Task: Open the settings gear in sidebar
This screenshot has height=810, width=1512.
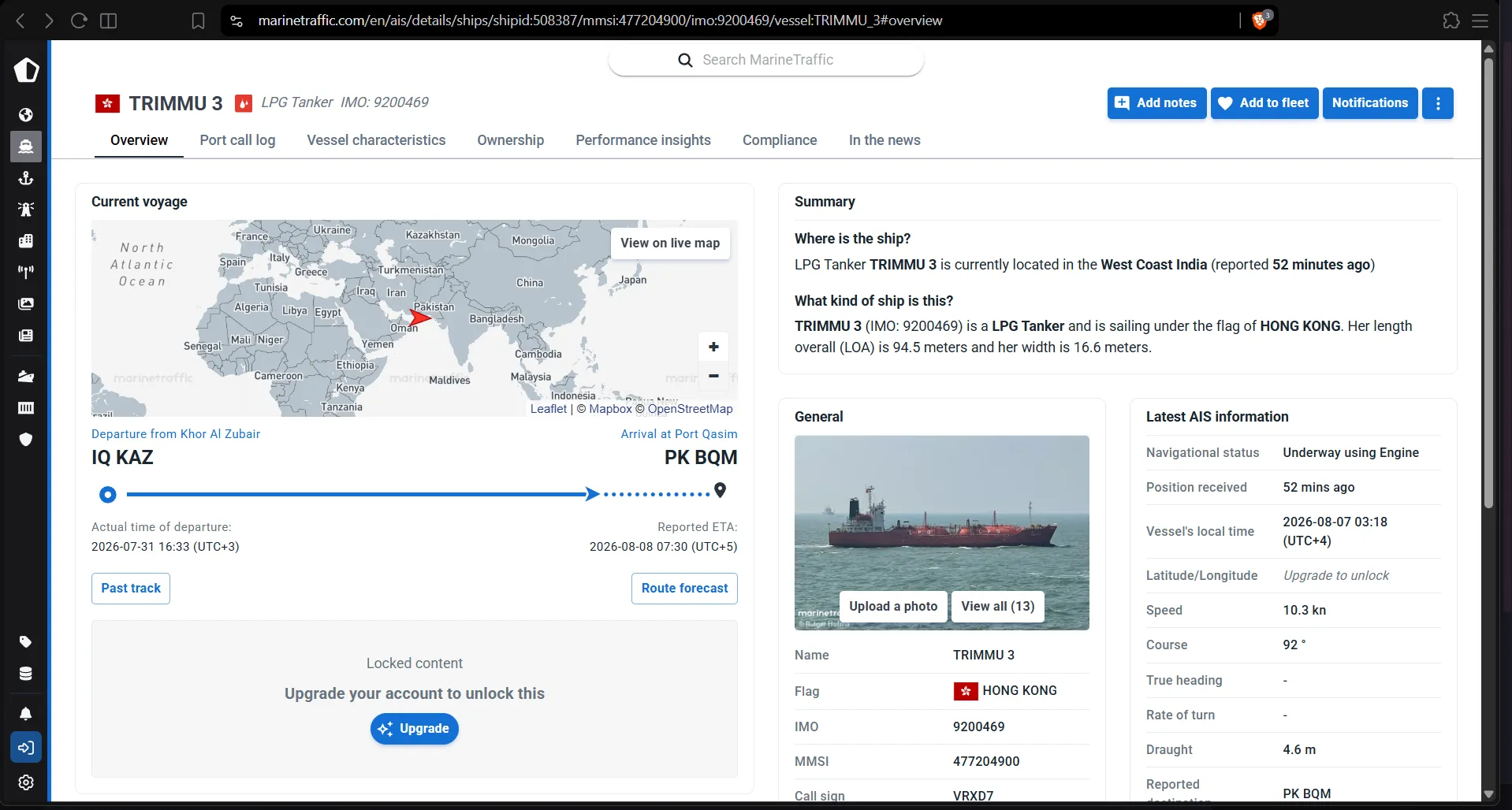Action: coord(26,782)
